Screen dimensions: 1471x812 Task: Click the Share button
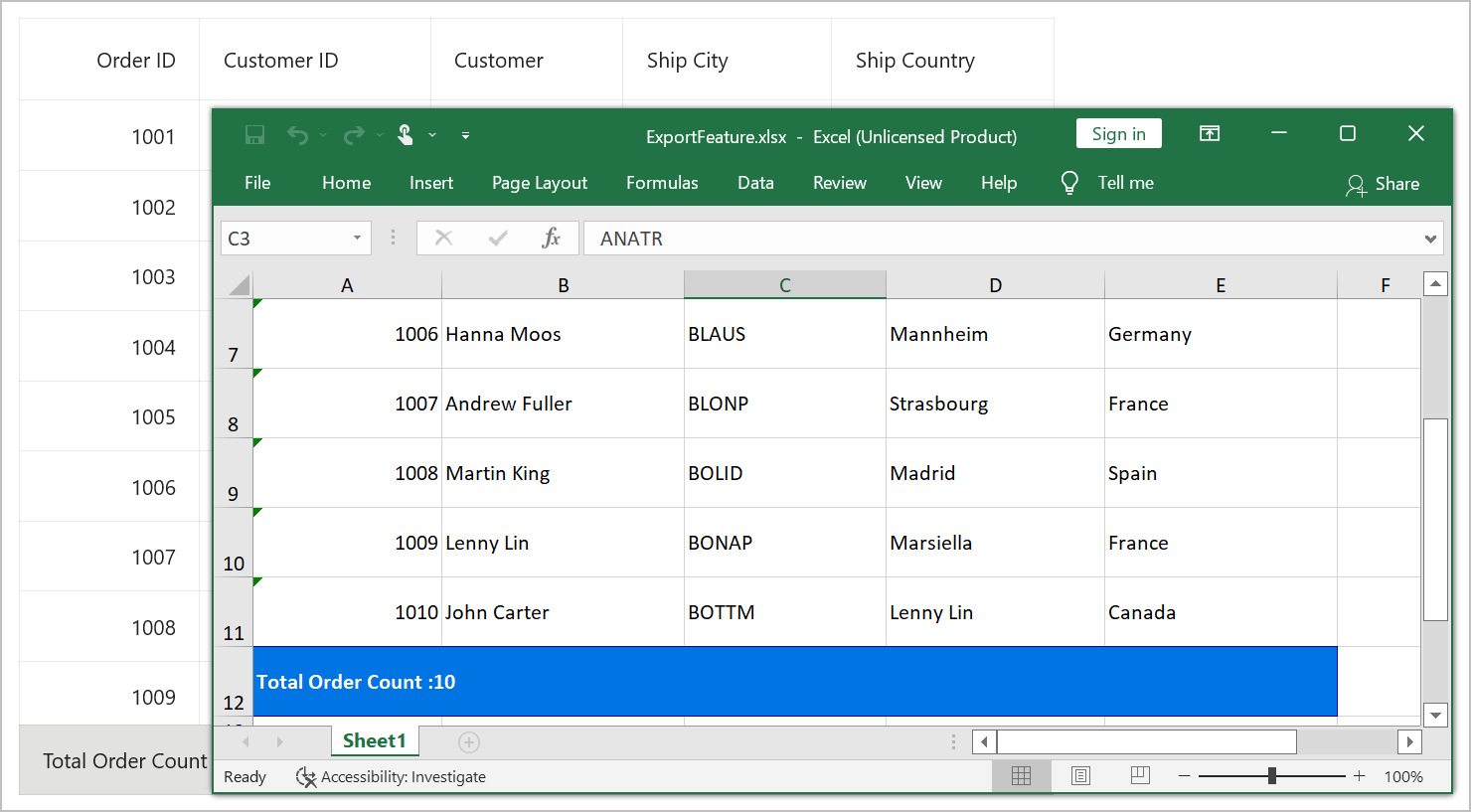[x=1383, y=184]
